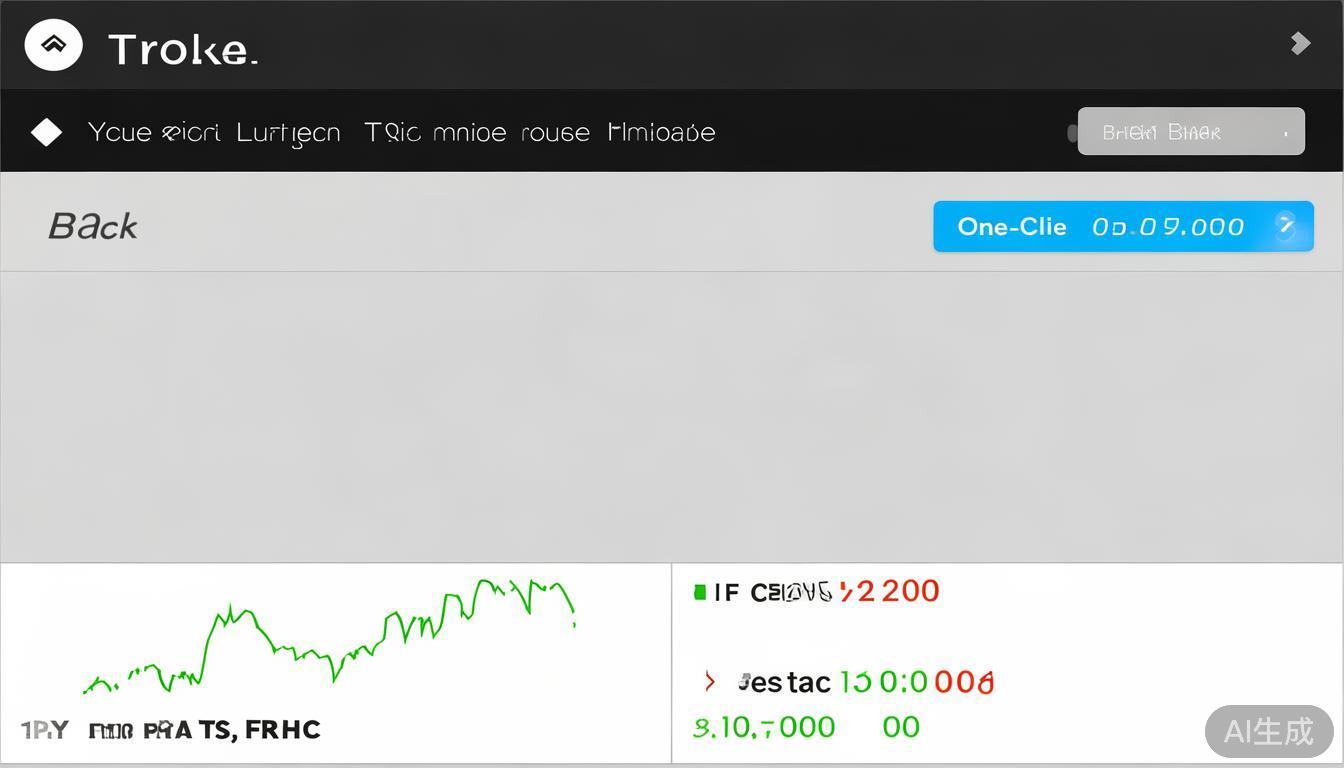Click the green square indicator beside IF

coord(700,592)
